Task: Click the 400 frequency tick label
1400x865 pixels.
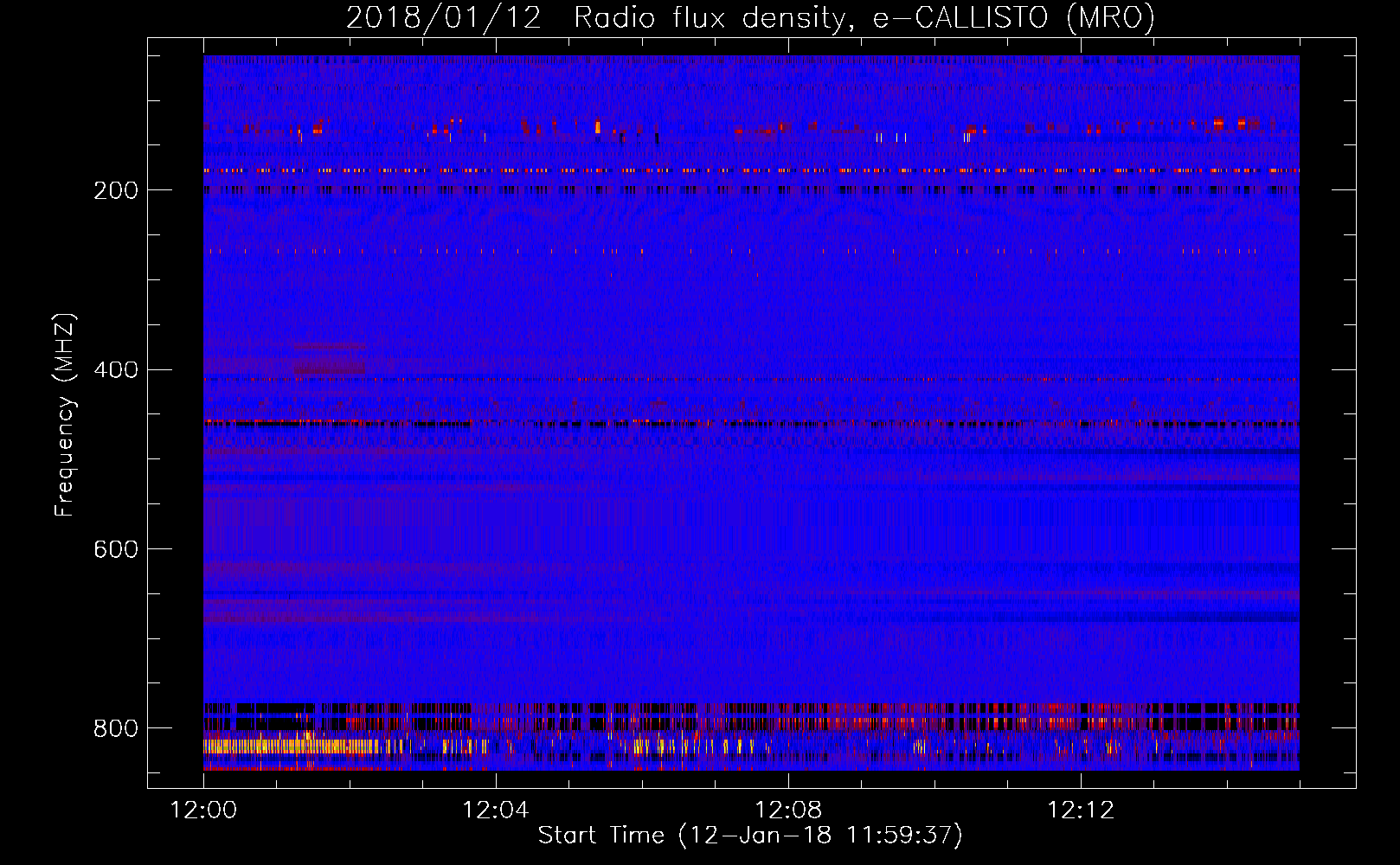Action: [116, 370]
